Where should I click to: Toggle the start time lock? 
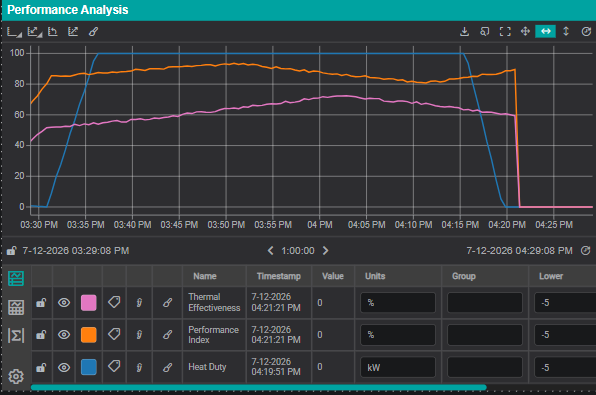point(11,251)
